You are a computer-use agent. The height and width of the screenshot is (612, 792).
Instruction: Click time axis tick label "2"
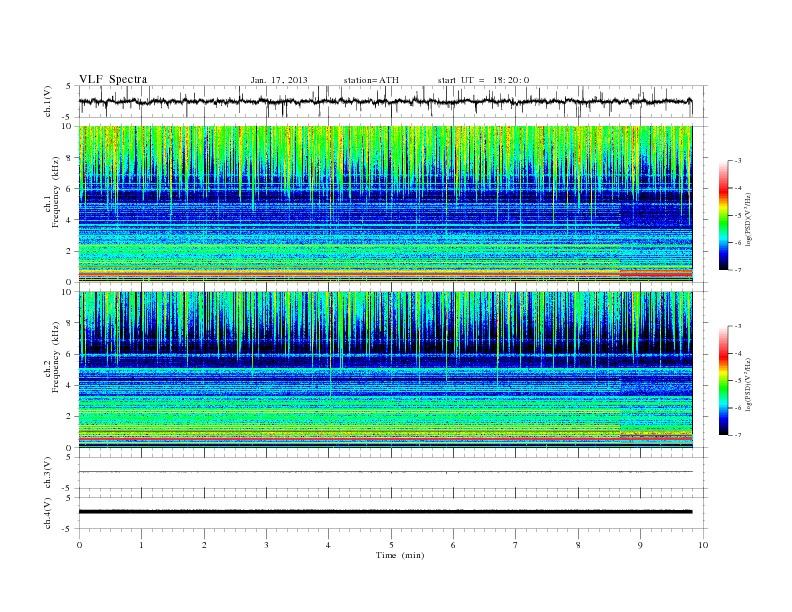point(204,545)
